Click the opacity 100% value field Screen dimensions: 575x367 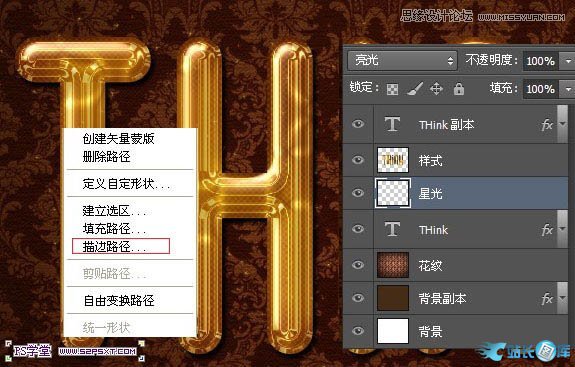point(541,61)
